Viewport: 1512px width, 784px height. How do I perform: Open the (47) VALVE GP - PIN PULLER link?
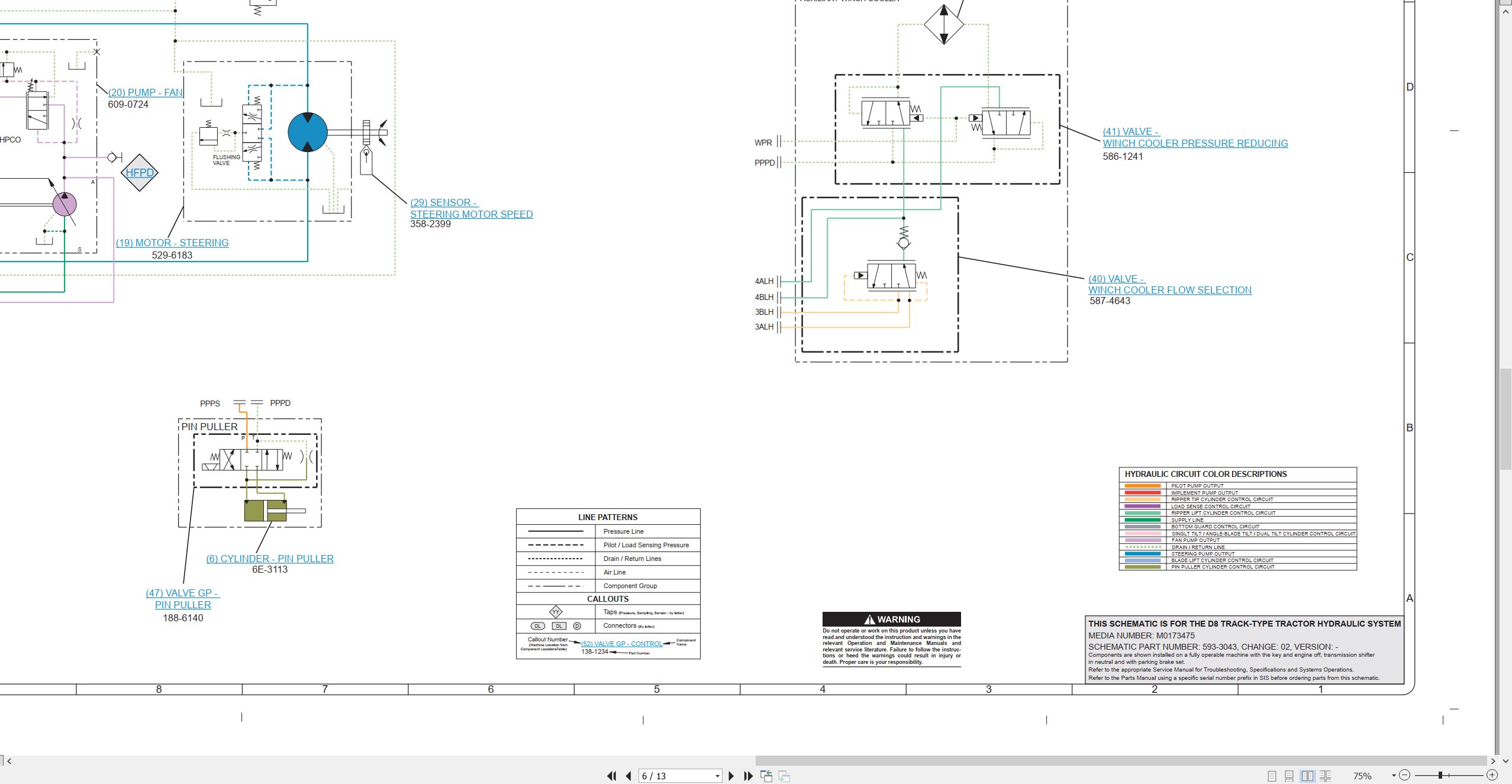[x=183, y=599]
